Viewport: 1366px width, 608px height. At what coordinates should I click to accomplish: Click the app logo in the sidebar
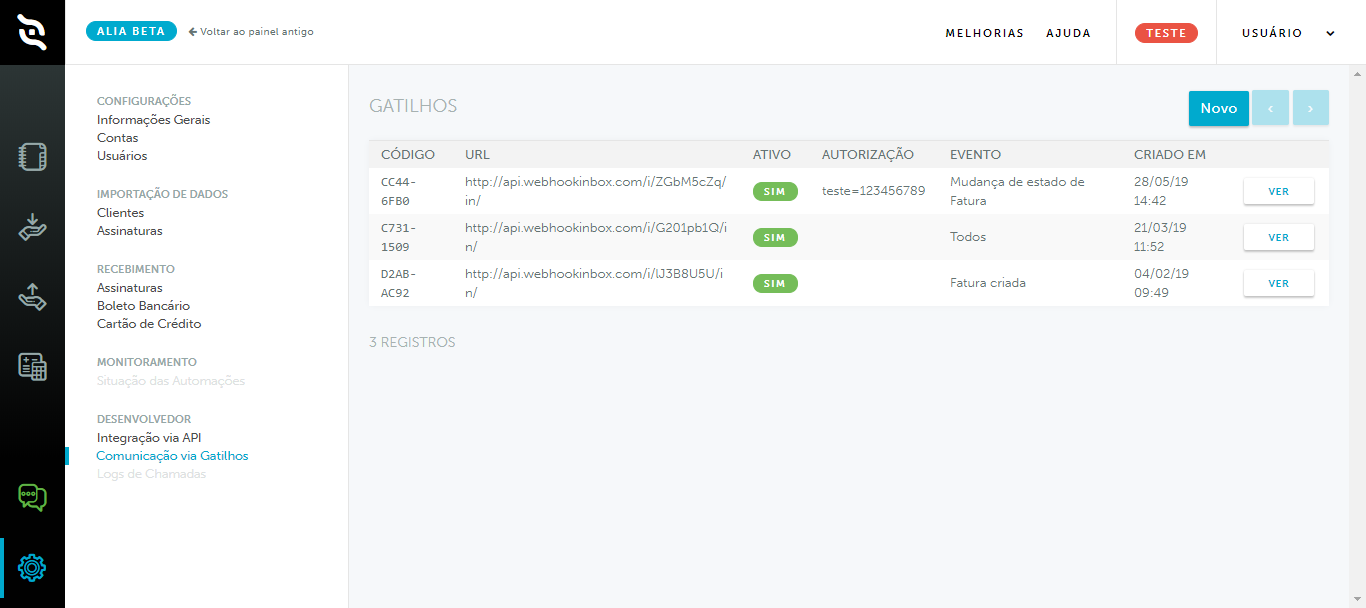[x=32, y=32]
